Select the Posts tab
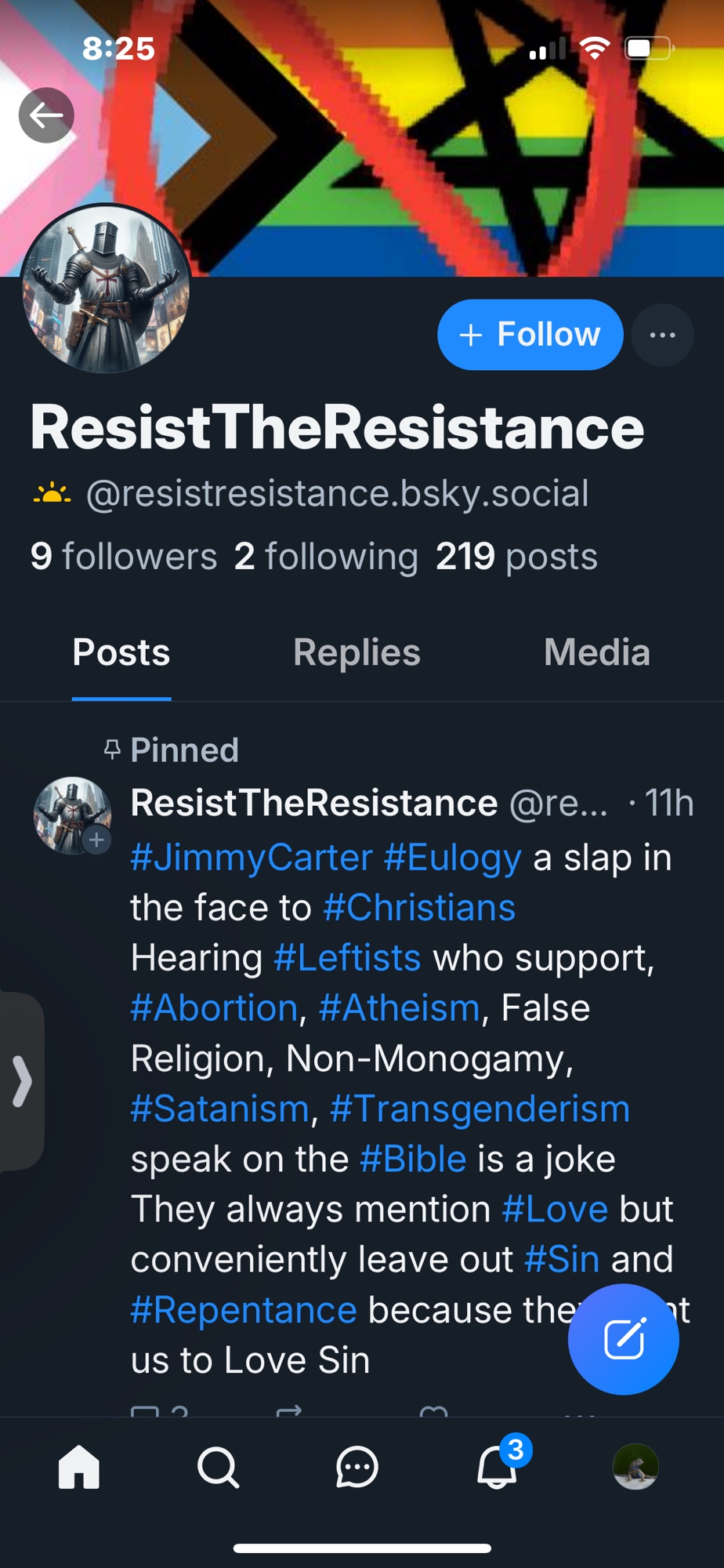This screenshot has height=1568, width=724. click(121, 652)
